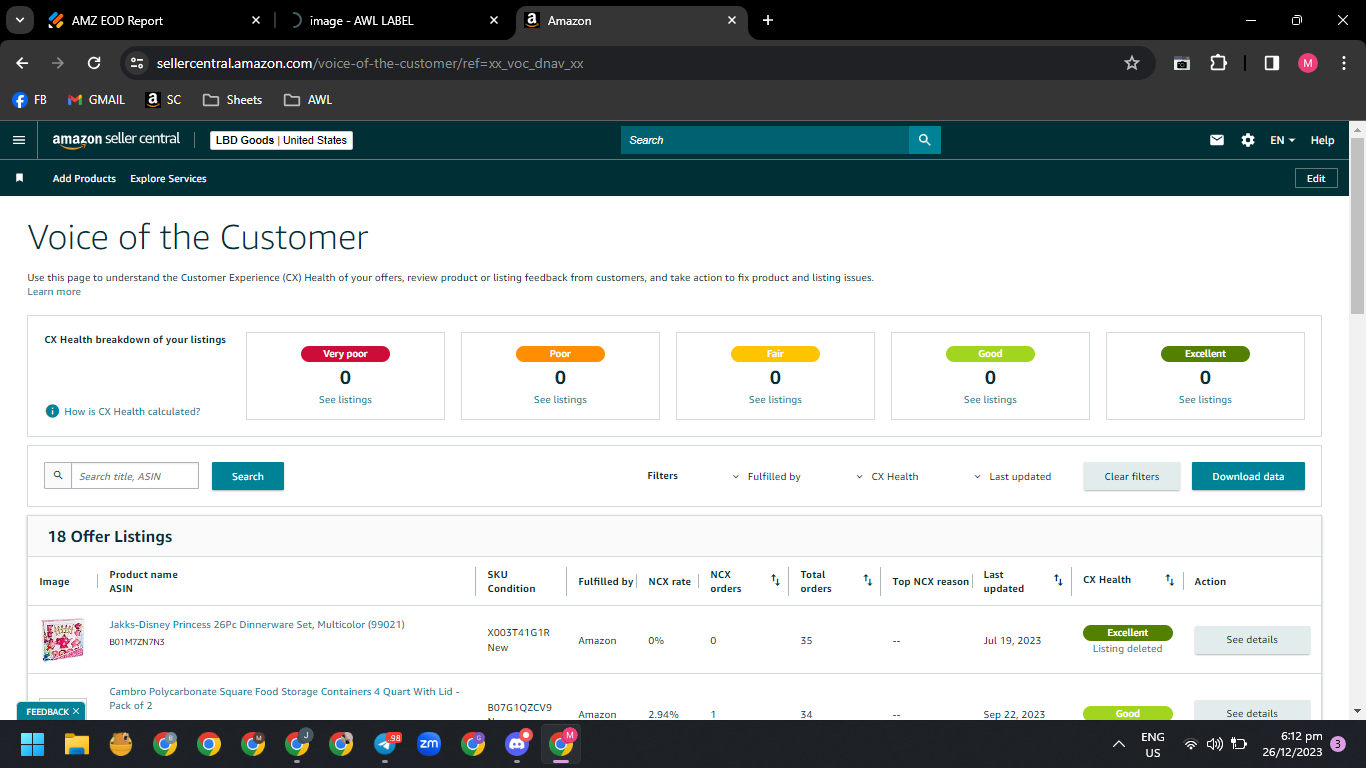Viewport: 1366px width, 768px height.
Task: Open Cambro Polycarbonate Food Storage Containers link
Action: point(284,698)
